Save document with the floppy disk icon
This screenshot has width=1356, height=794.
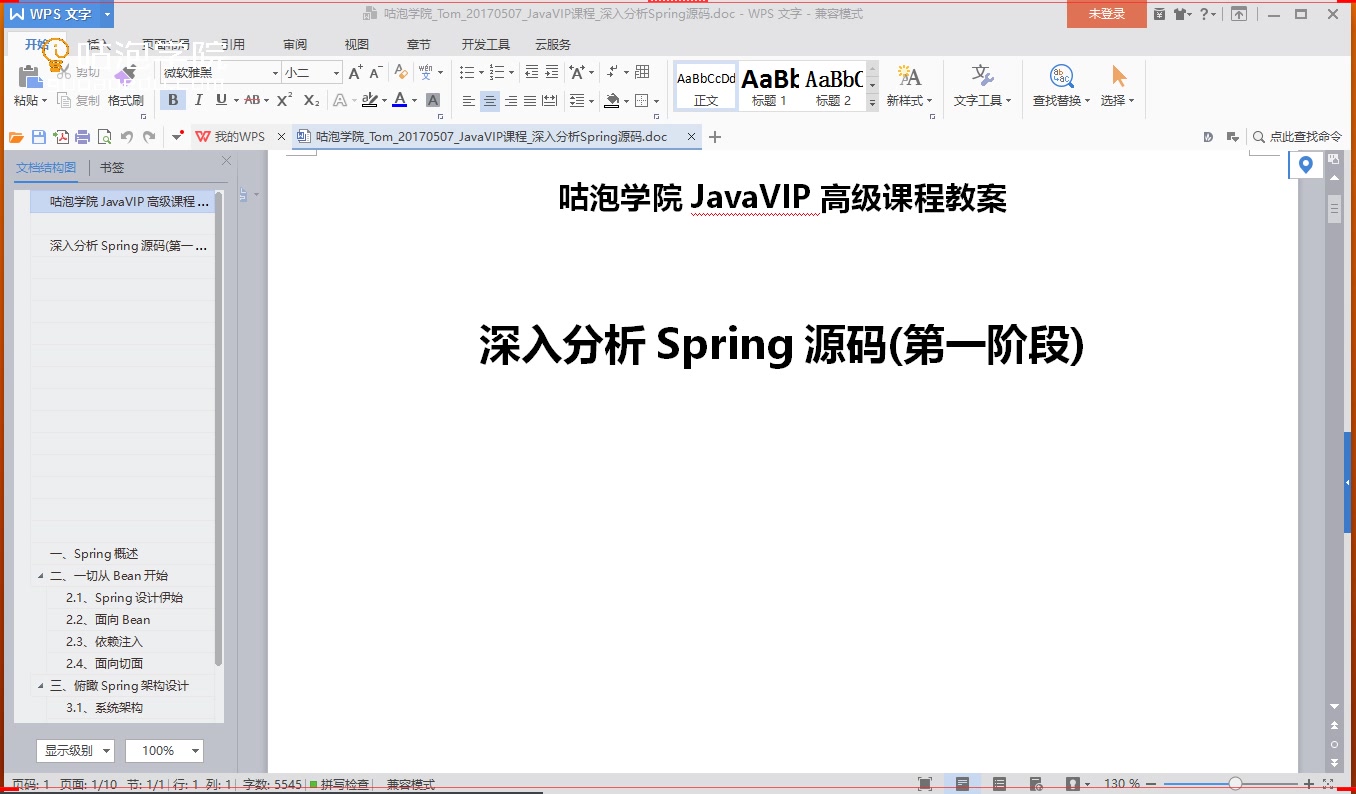38,137
